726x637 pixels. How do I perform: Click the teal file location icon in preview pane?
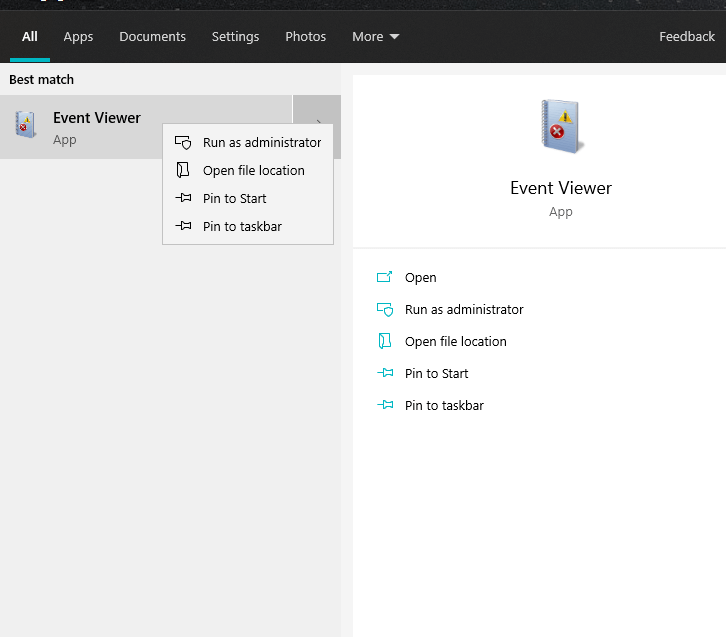tap(385, 341)
